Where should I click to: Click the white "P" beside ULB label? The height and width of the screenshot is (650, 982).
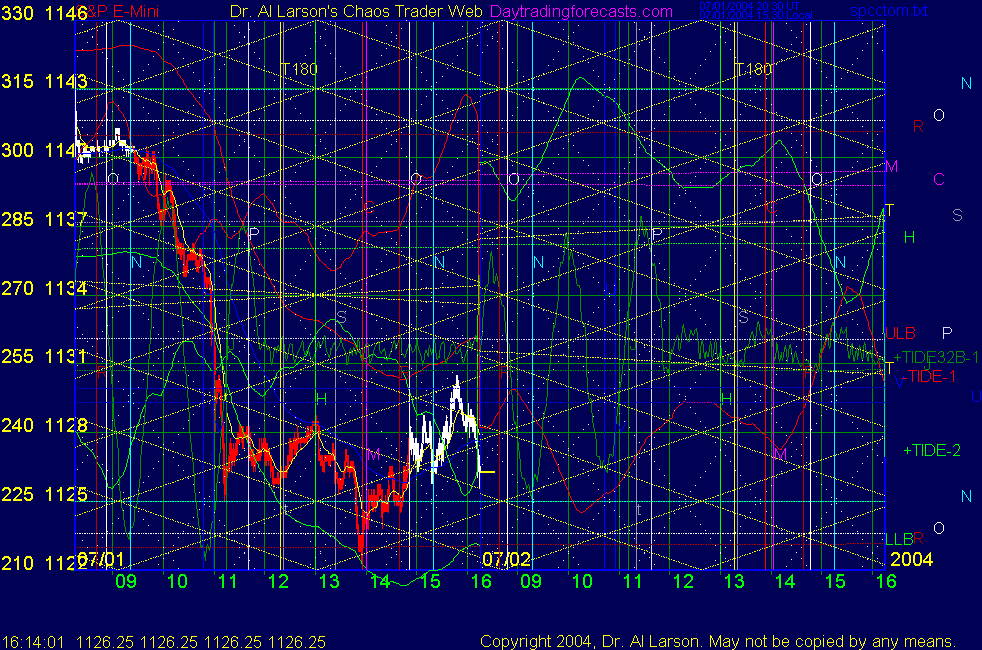coord(947,333)
